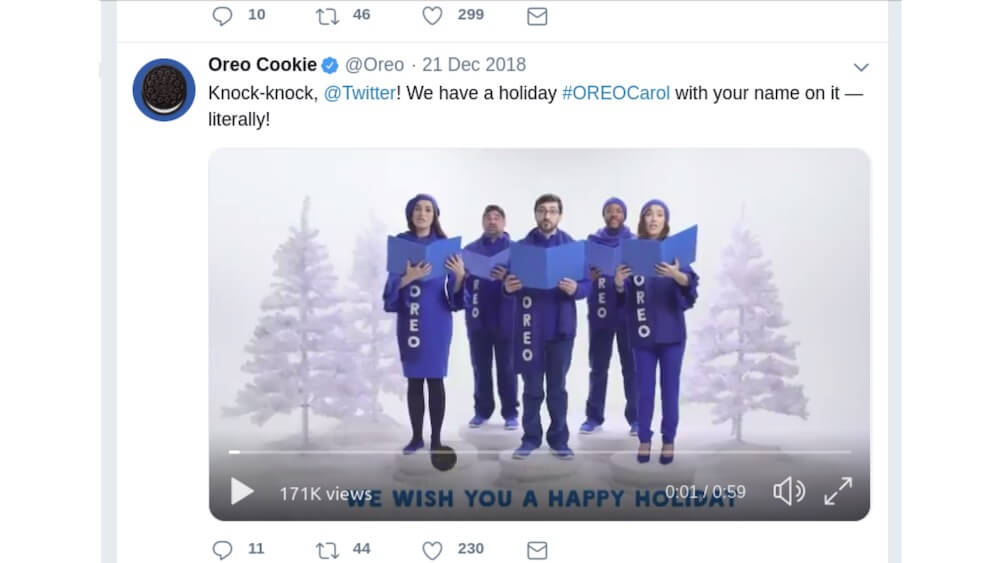The height and width of the screenshot is (563, 1000).
Task: Open the Oreo Cookie profile name
Action: coord(262,65)
